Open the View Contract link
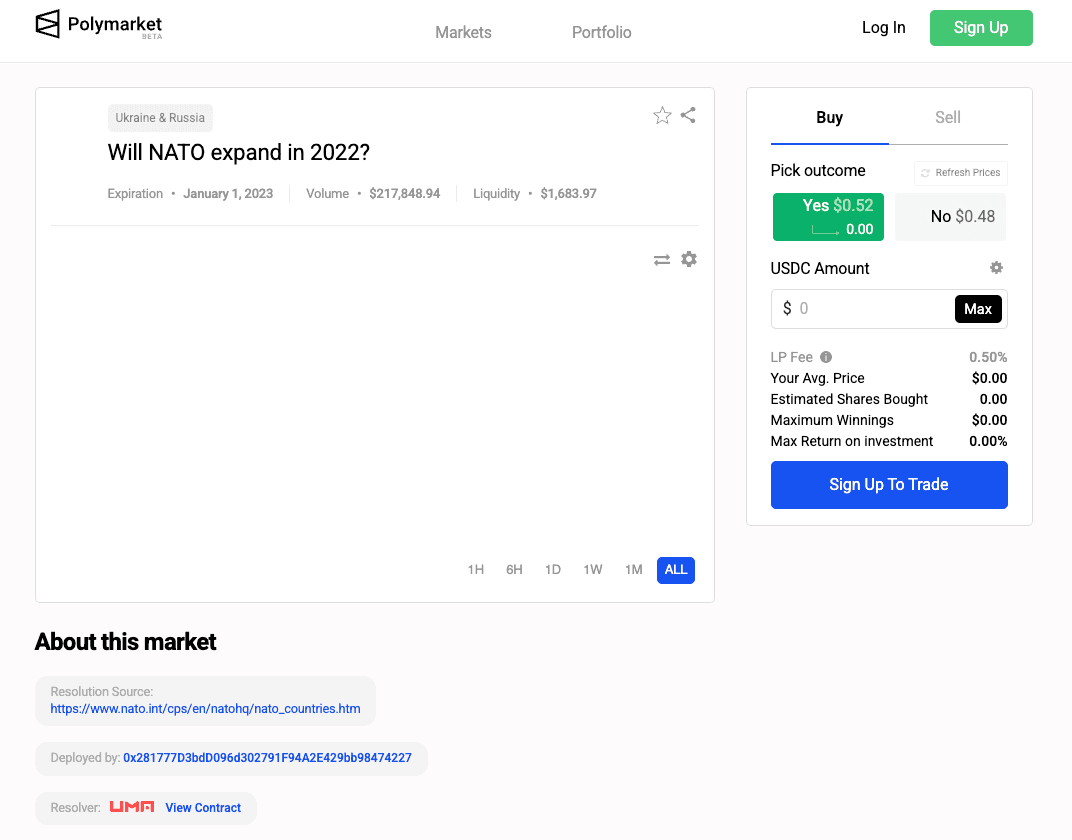The width and height of the screenshot is (1072, 840). [203, 807]
